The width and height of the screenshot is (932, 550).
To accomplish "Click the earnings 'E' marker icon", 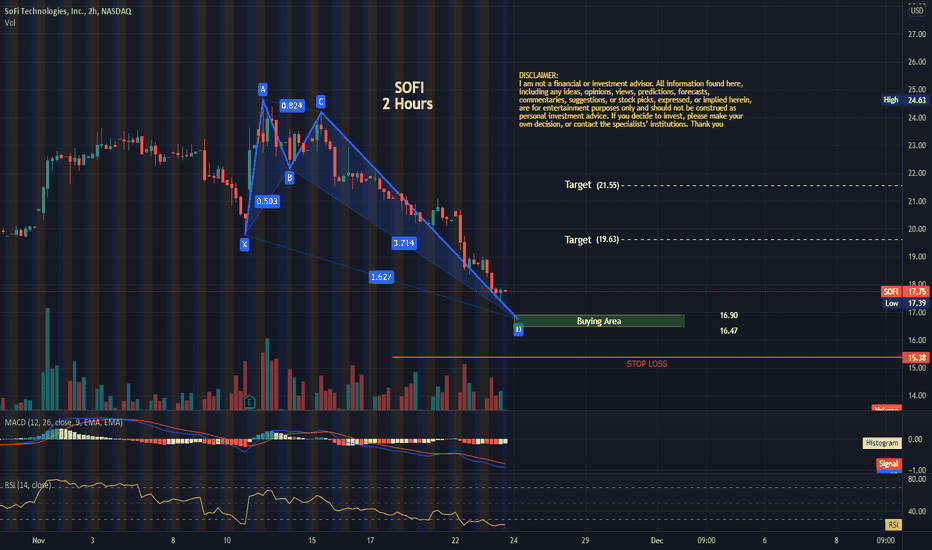I will (x=249, y=402).
